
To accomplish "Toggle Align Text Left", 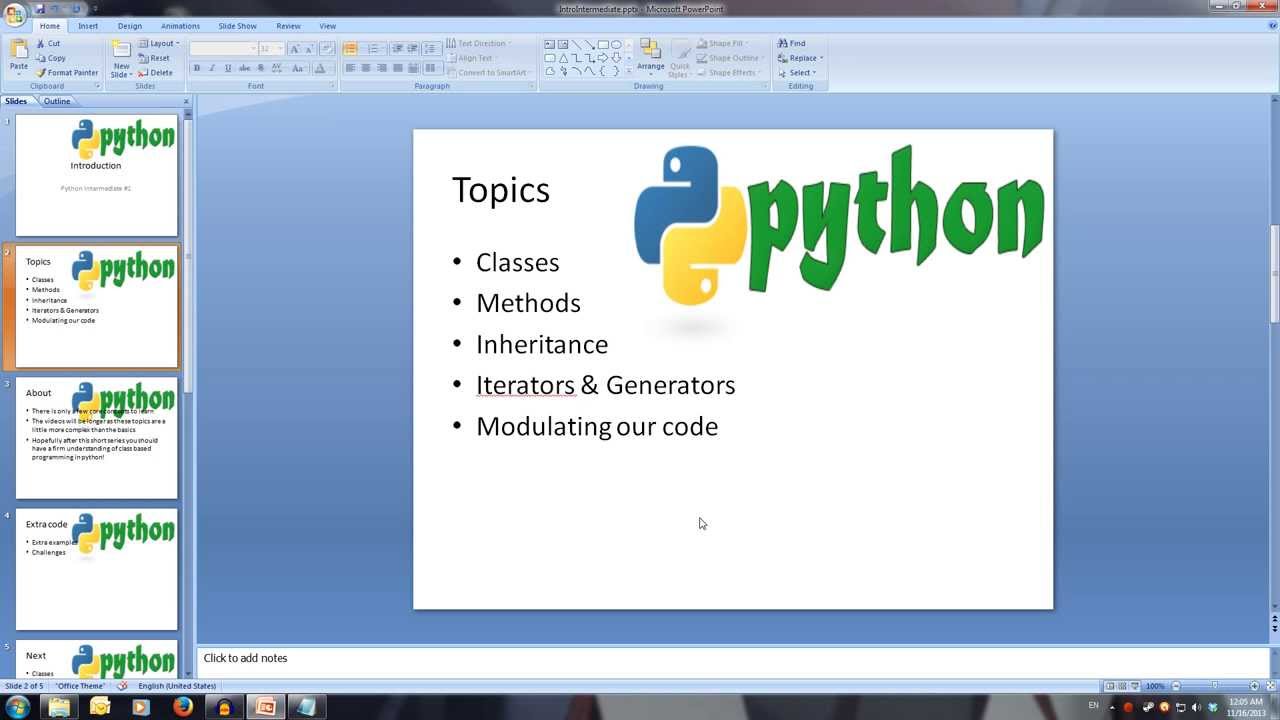I will pyautogui.click(x=350, y=68).
